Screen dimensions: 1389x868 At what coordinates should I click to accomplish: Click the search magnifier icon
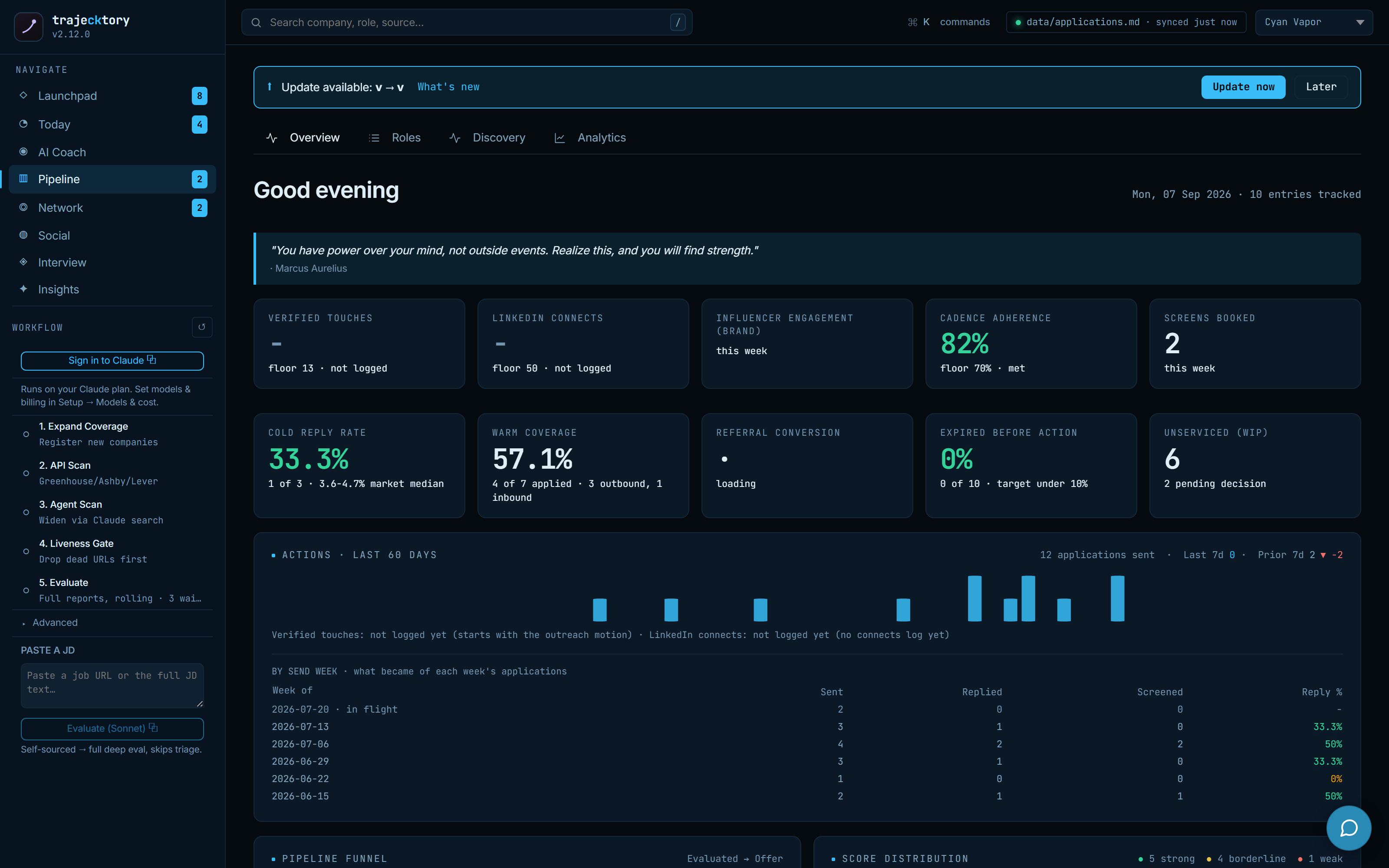pos(257,23)
